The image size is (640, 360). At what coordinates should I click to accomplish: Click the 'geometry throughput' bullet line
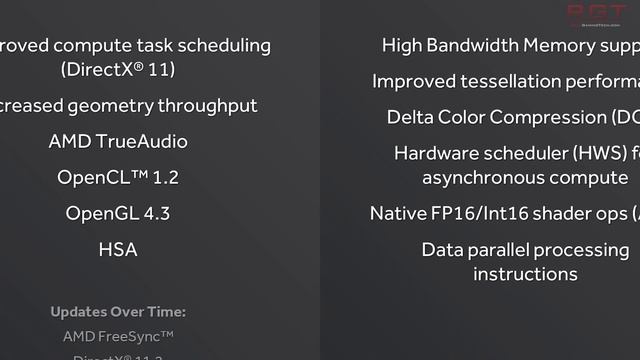(x=129, y=106)
